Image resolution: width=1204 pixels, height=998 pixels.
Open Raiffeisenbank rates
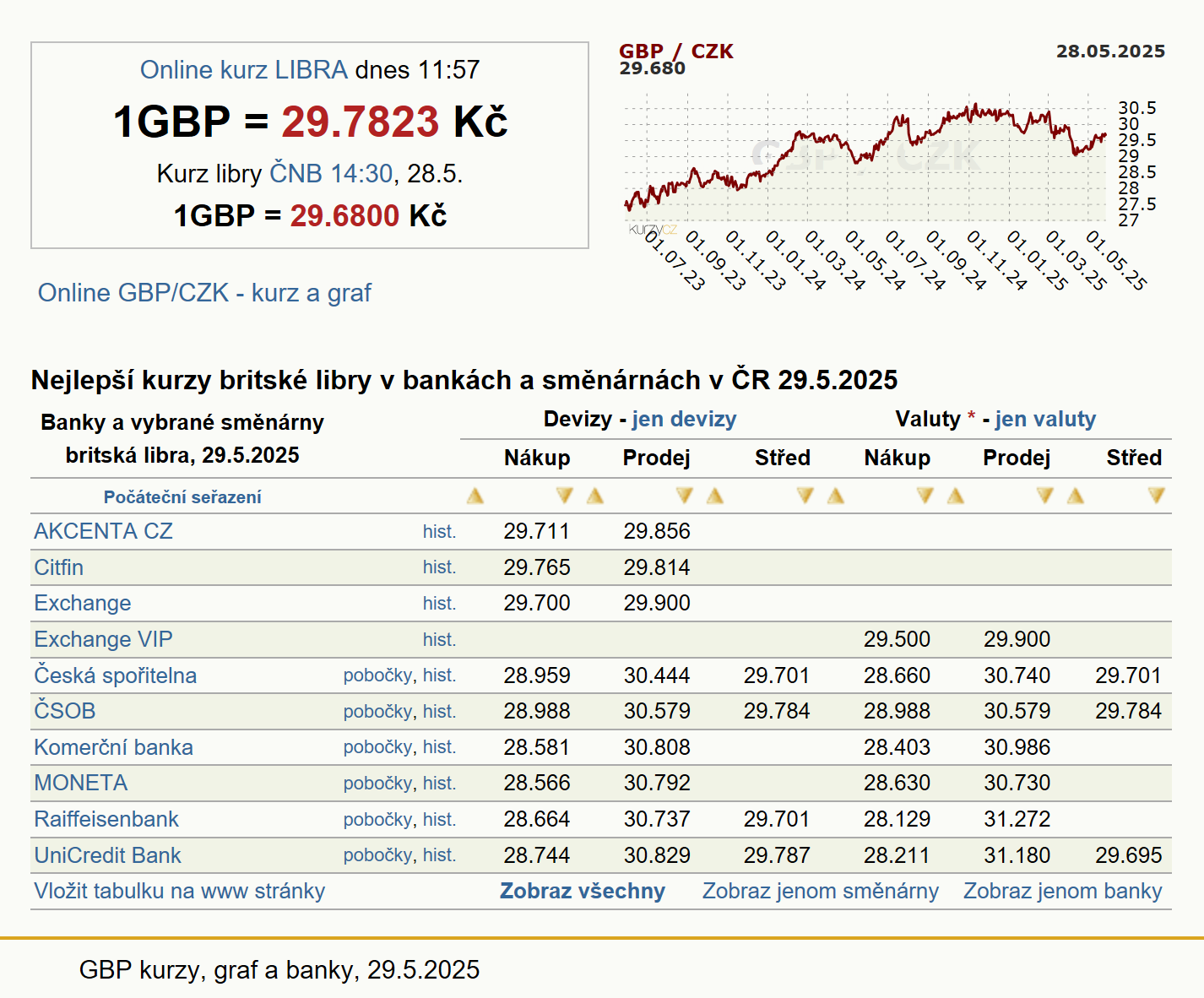106,819
